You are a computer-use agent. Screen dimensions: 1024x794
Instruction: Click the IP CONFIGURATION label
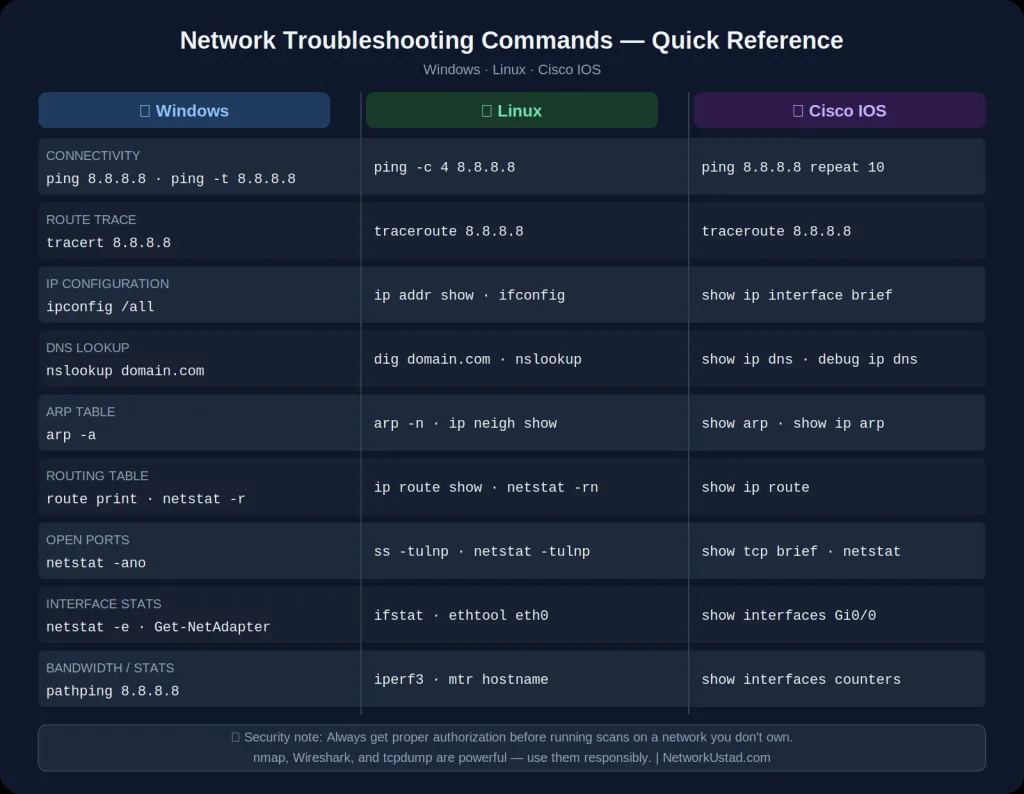(107, 283)
